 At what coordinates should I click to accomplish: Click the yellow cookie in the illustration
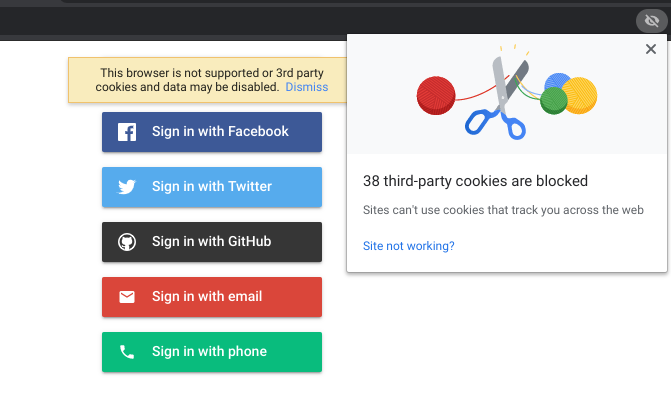[580, 95]
